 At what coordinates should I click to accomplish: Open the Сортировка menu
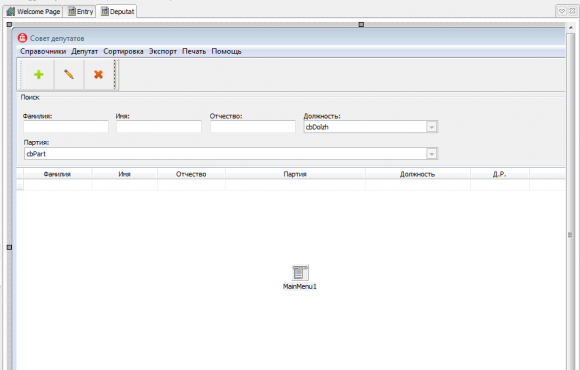click(x=123, y=51)
